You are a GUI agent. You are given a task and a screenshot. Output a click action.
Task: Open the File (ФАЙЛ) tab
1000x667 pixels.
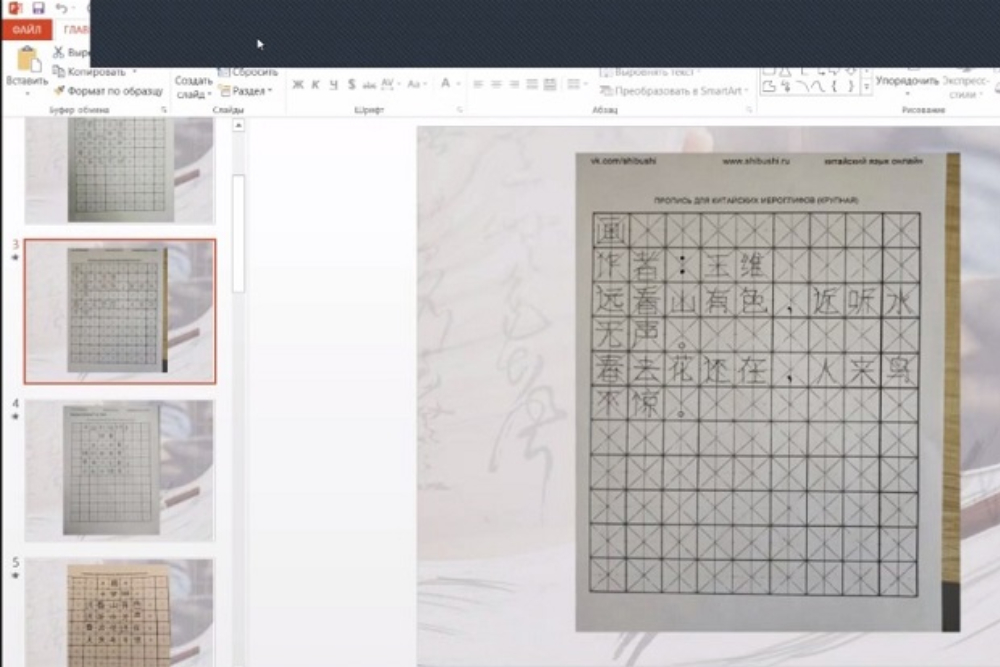point(27,30)
